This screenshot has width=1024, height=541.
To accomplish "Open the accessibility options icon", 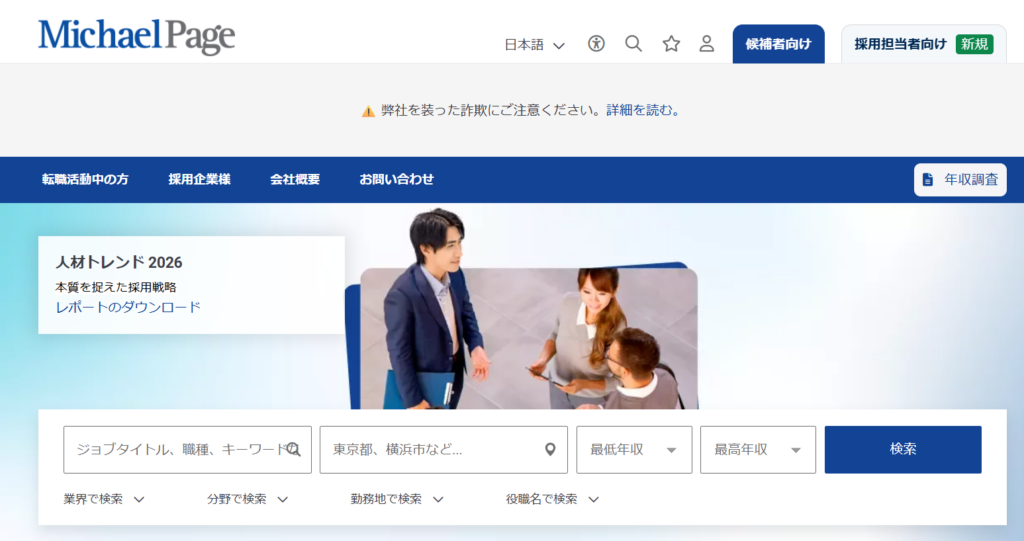I will [x=596, y=44].
